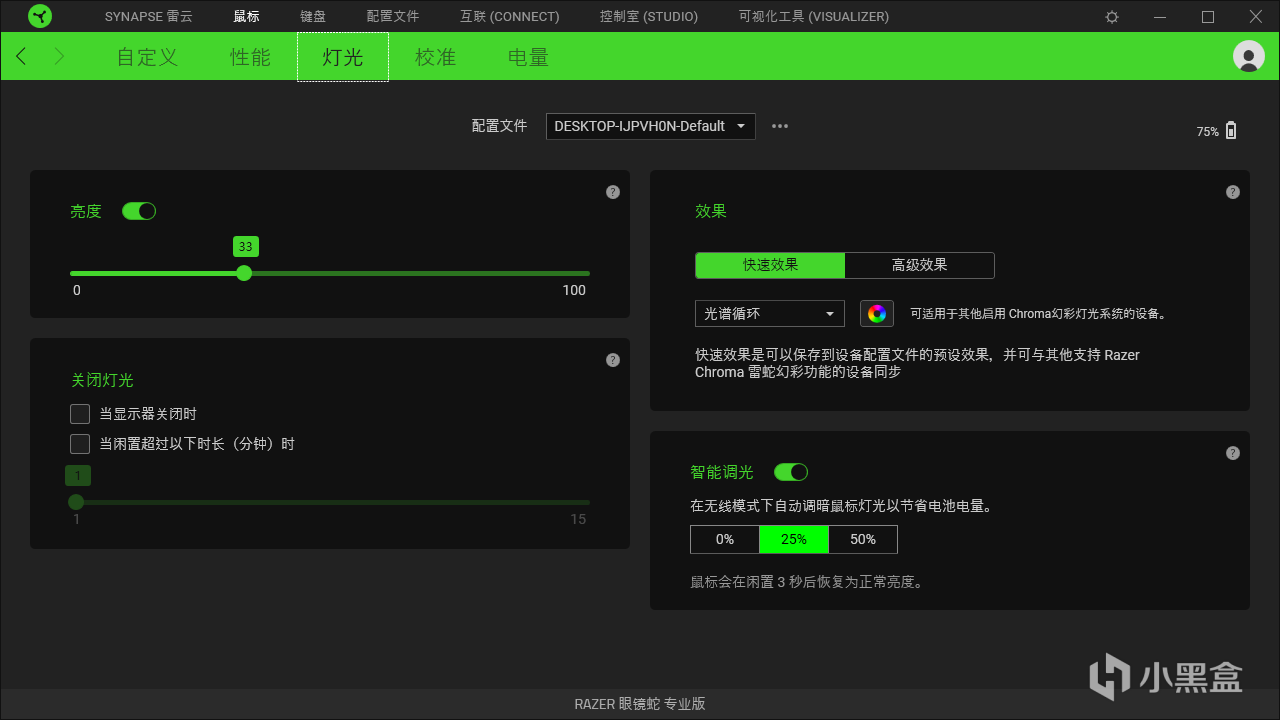Select 25% smart dimming level
Screen dimensions: 1280x720
794,540
